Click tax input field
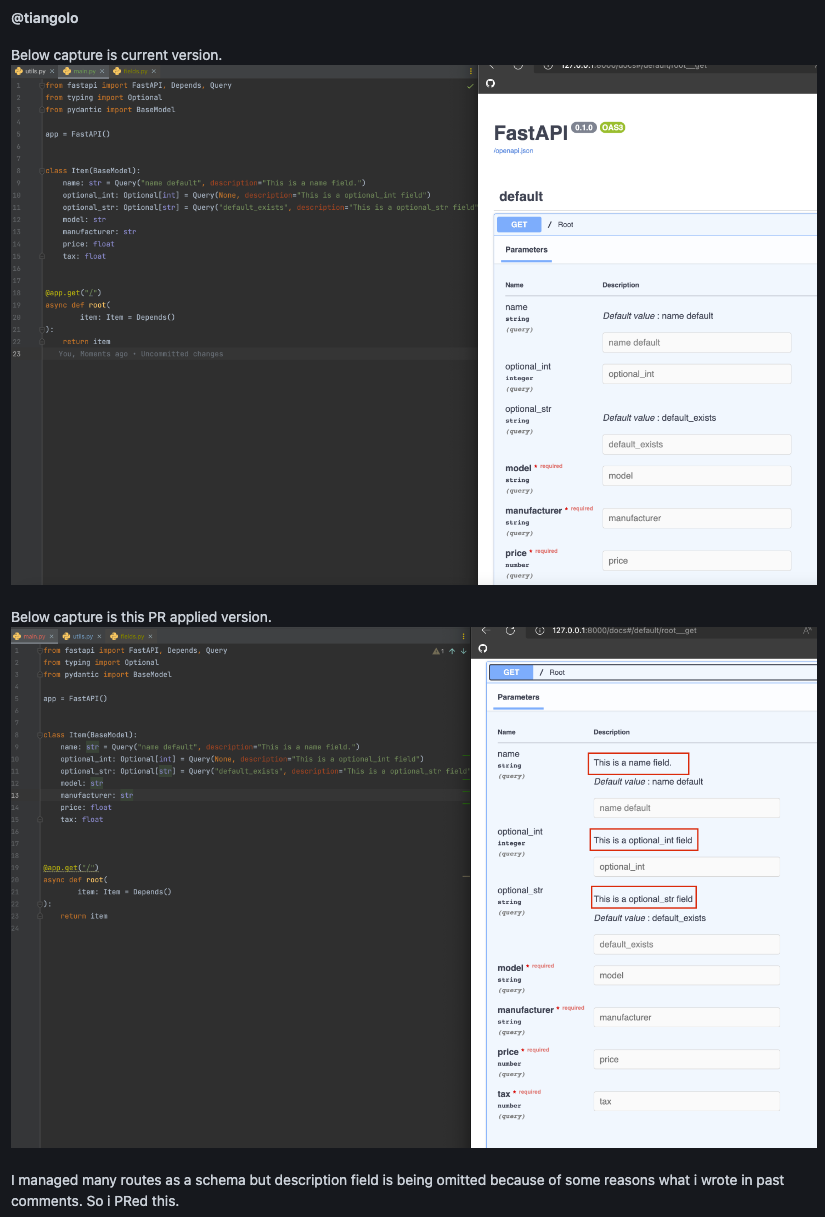 686,1101
